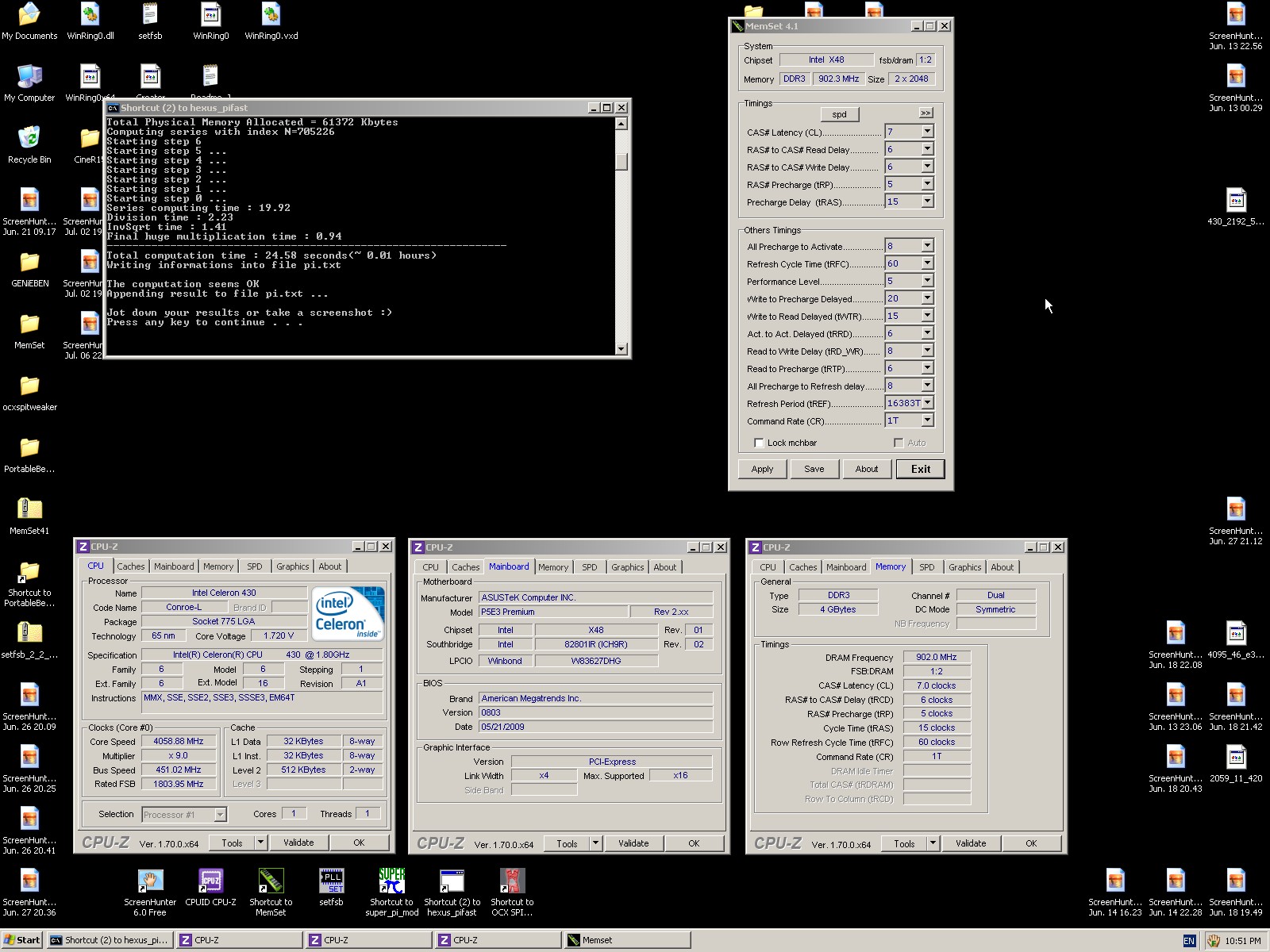
Task: Open ScreenHunter Jun. 13 22.56 image icon
Action: (1236, 26)
